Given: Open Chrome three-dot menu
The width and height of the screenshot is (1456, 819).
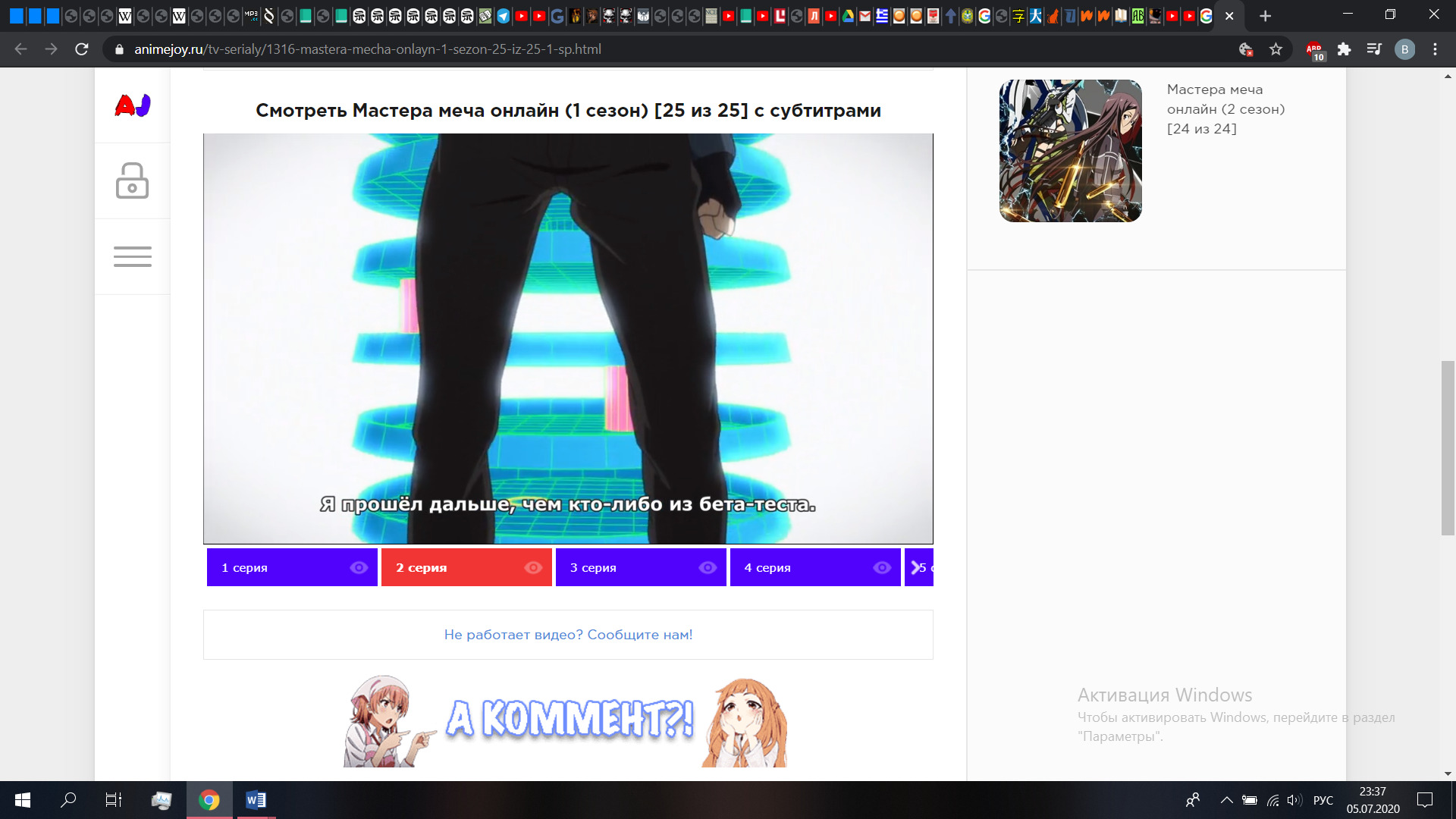Looking at the screenshot, I should coord(1435,49).
